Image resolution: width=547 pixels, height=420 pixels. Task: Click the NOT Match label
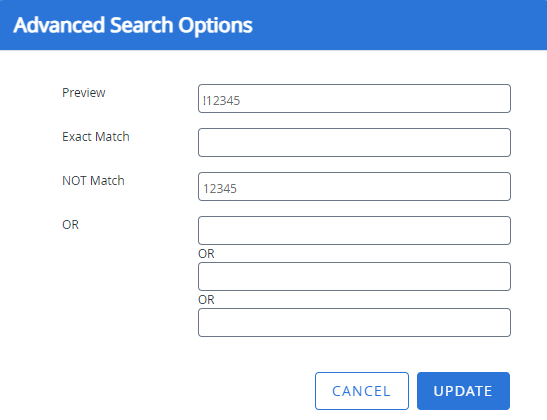(x=93, y=181)
